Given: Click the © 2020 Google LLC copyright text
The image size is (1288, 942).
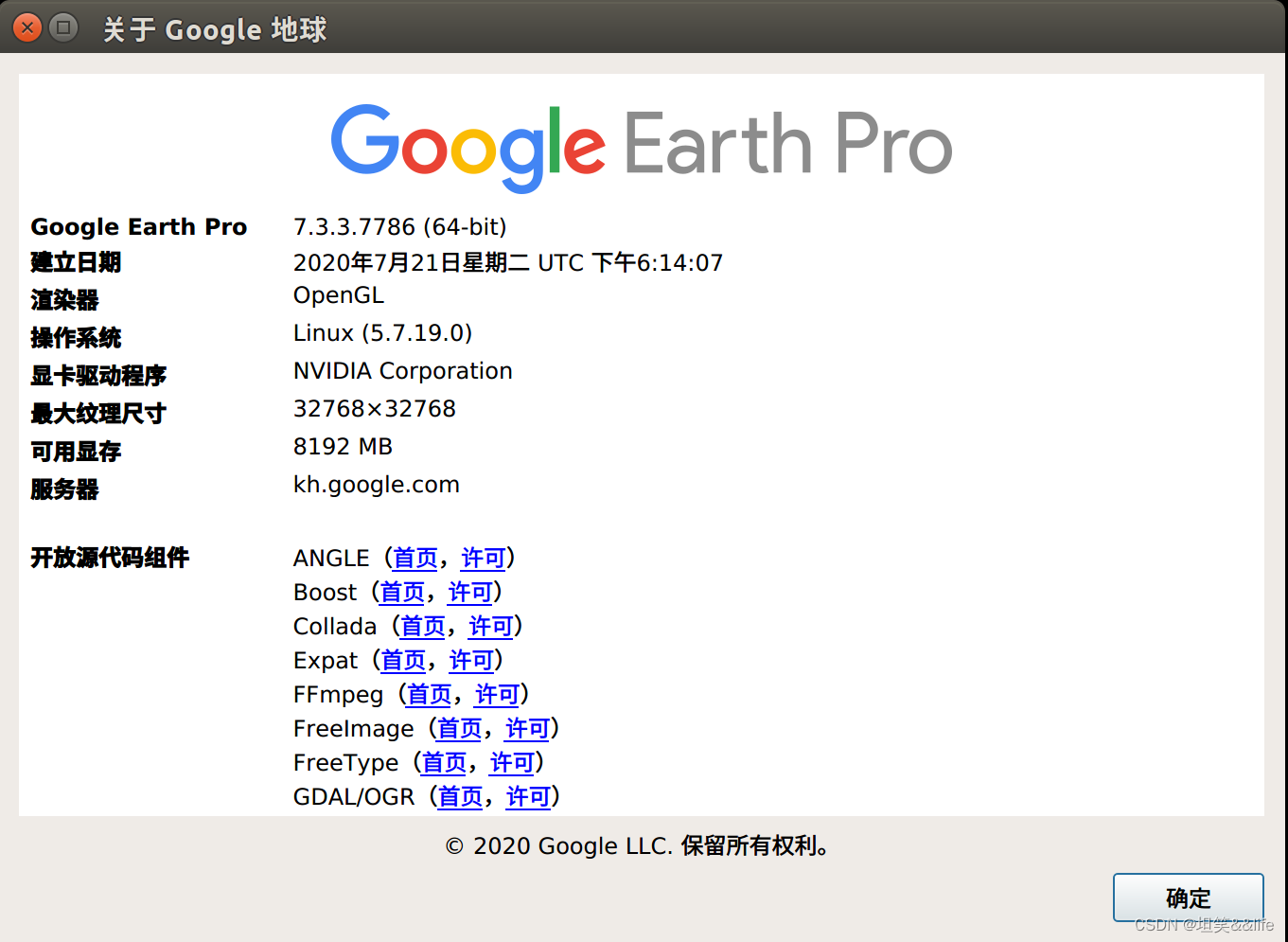Looking at the screenshot, I should click(x=639, y=845).
